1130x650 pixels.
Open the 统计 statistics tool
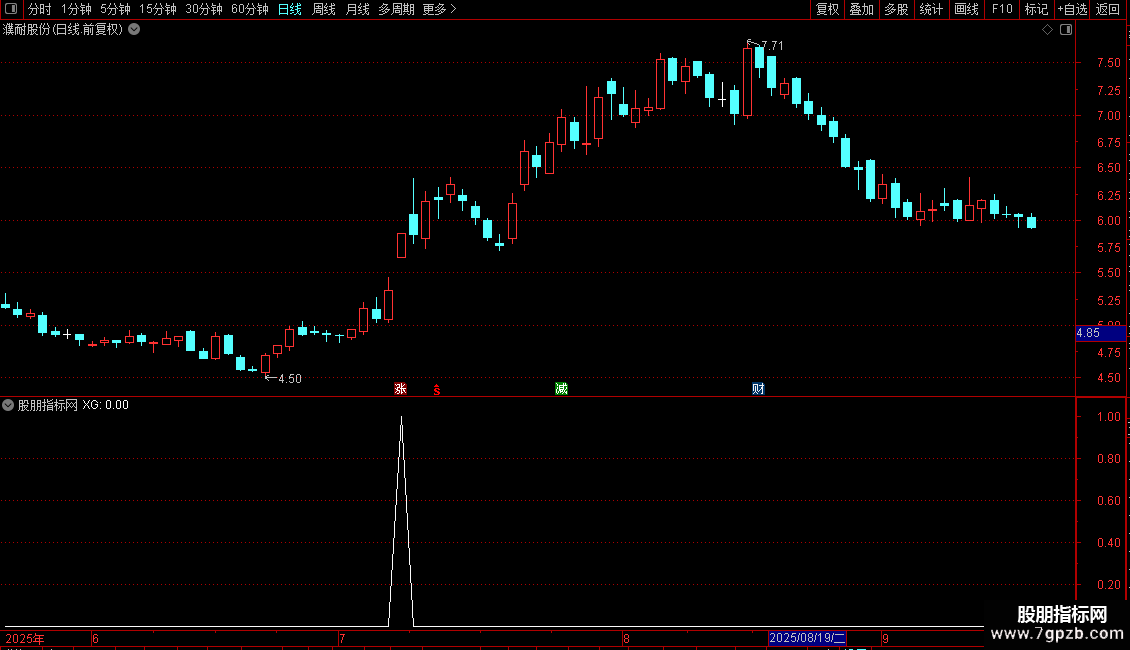click(931, 9)
